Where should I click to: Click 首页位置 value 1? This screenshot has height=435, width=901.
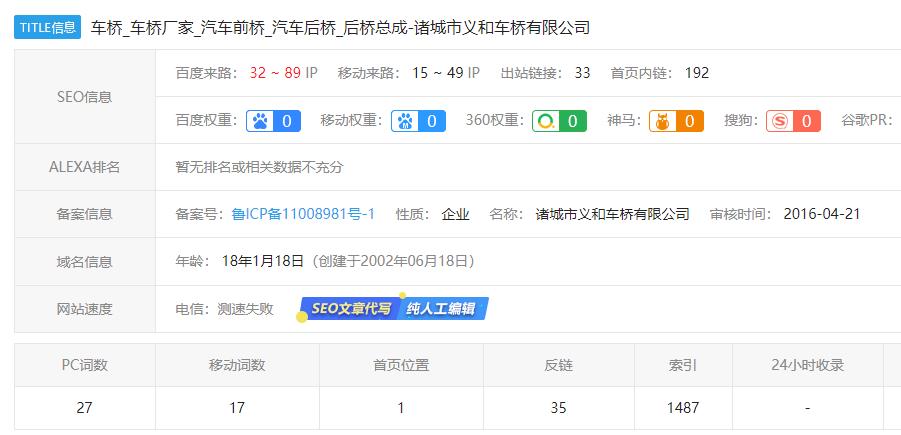click(x=401, y=408)
